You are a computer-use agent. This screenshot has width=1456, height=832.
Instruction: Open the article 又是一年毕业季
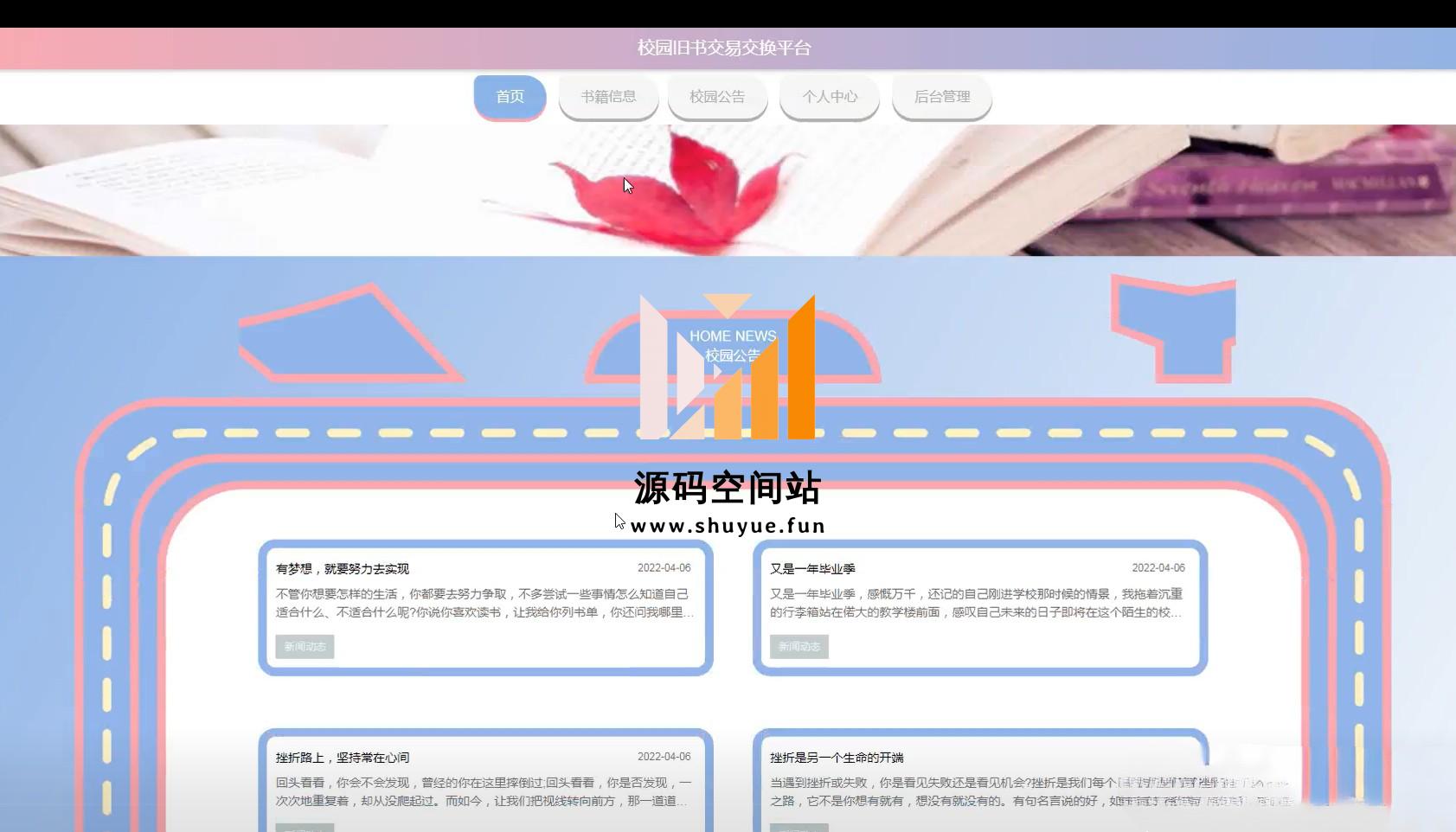[x=812, y=569]
